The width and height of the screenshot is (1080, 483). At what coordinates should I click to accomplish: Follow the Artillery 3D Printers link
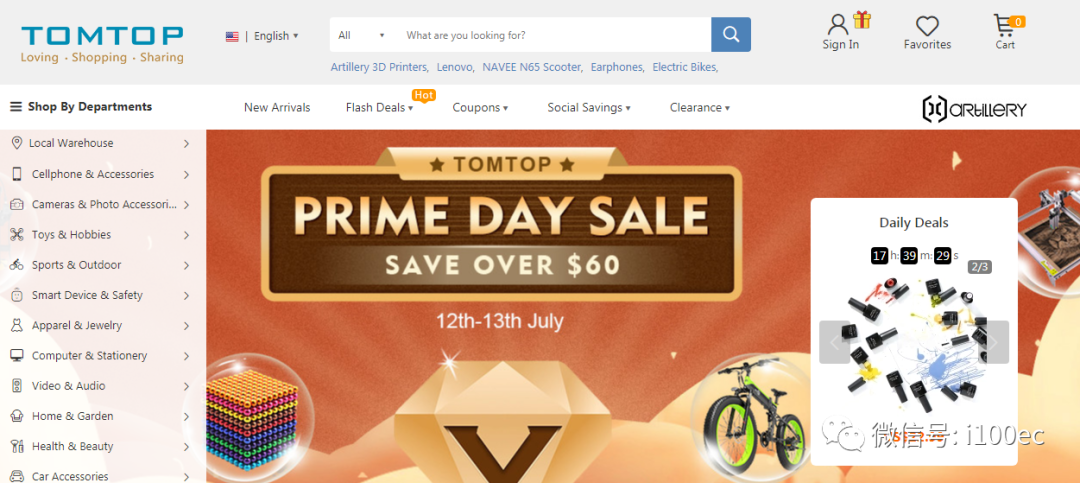380,67
